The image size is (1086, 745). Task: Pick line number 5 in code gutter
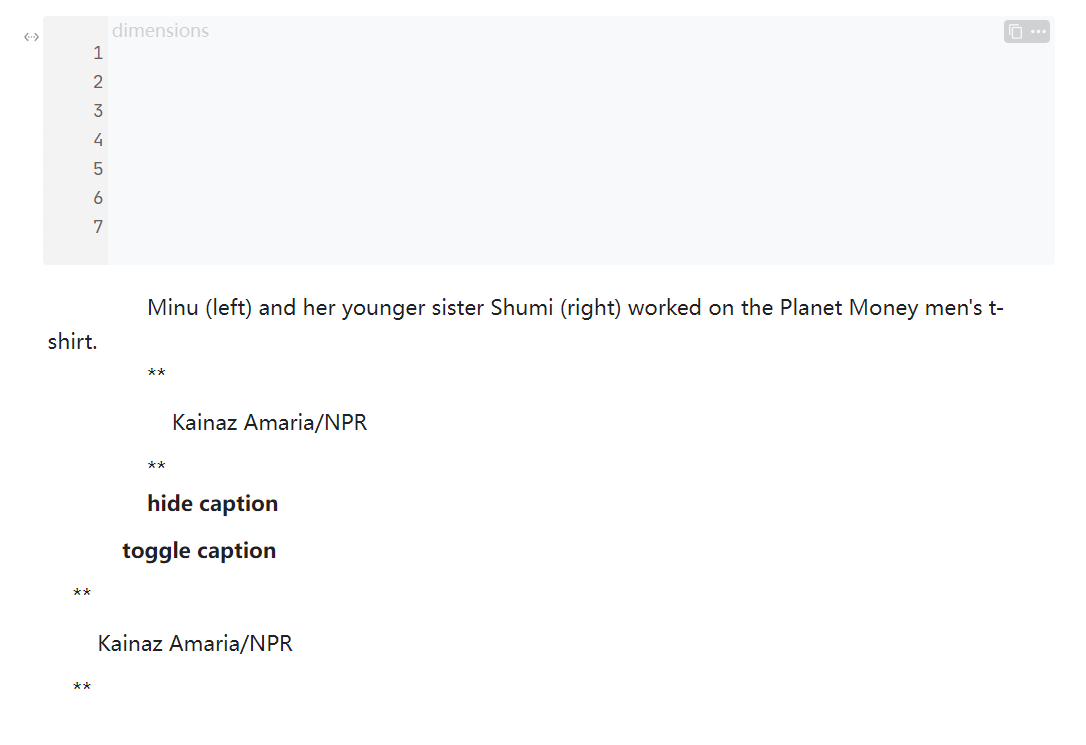click(x=98, y=169)
